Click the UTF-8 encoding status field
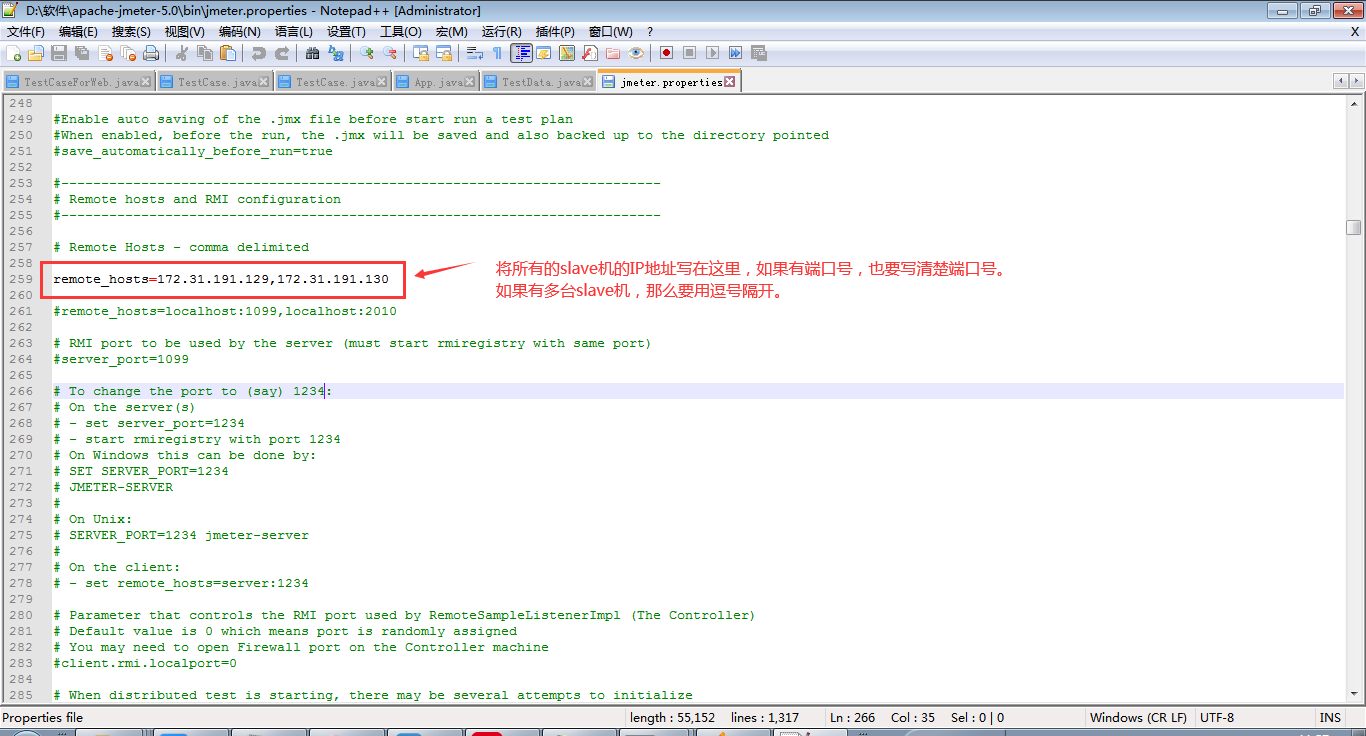The width and height of the screenshot is (1366, 736). [1253, 718]
